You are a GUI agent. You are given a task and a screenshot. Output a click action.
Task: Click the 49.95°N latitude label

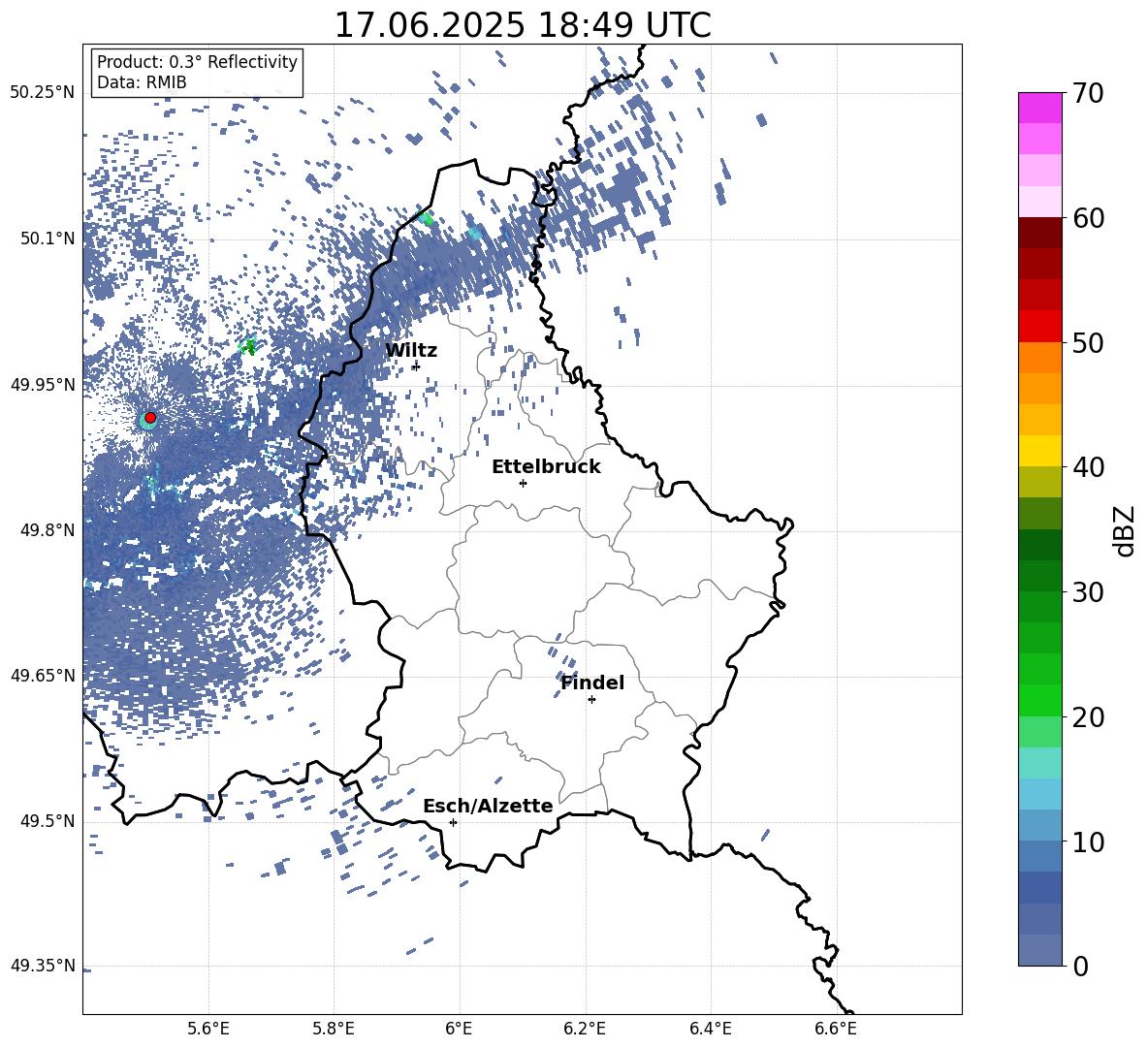pos(43,384)
